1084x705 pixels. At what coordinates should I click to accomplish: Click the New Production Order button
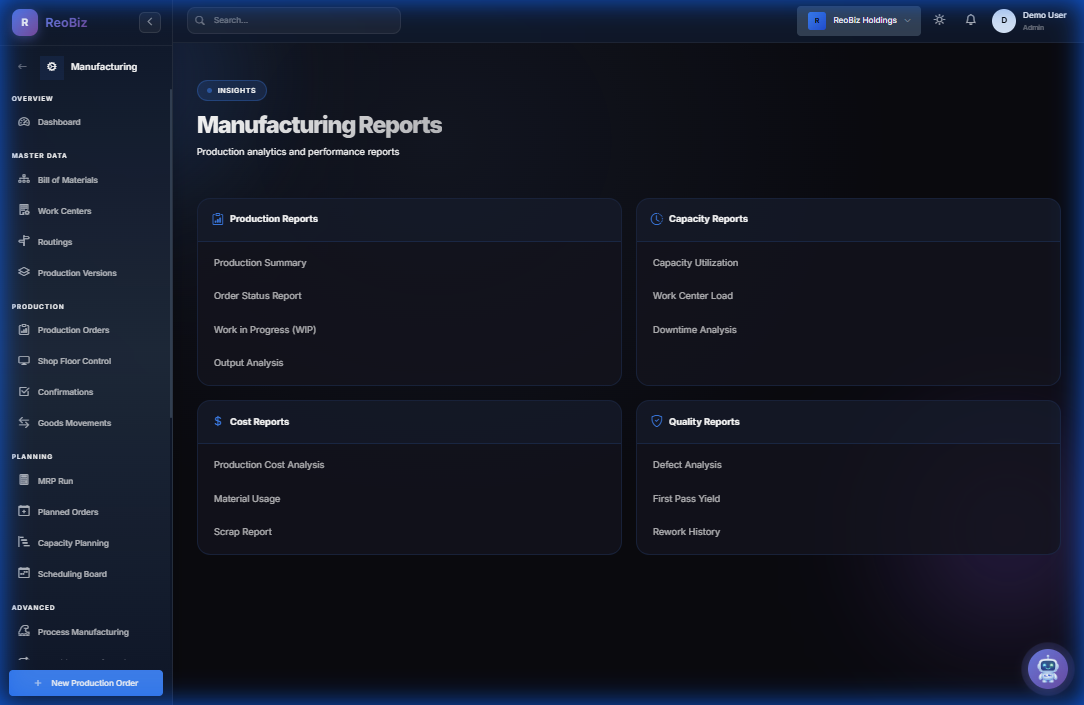[x=85, y=682]
